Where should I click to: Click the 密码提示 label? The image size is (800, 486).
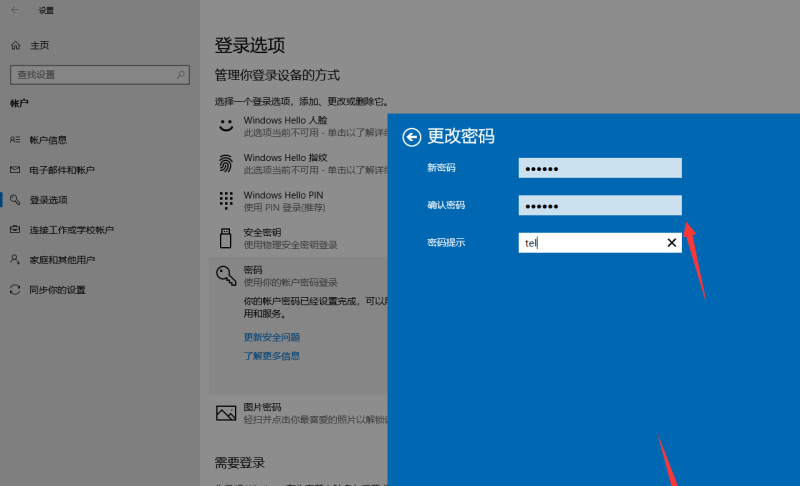(x=446, y=243)
